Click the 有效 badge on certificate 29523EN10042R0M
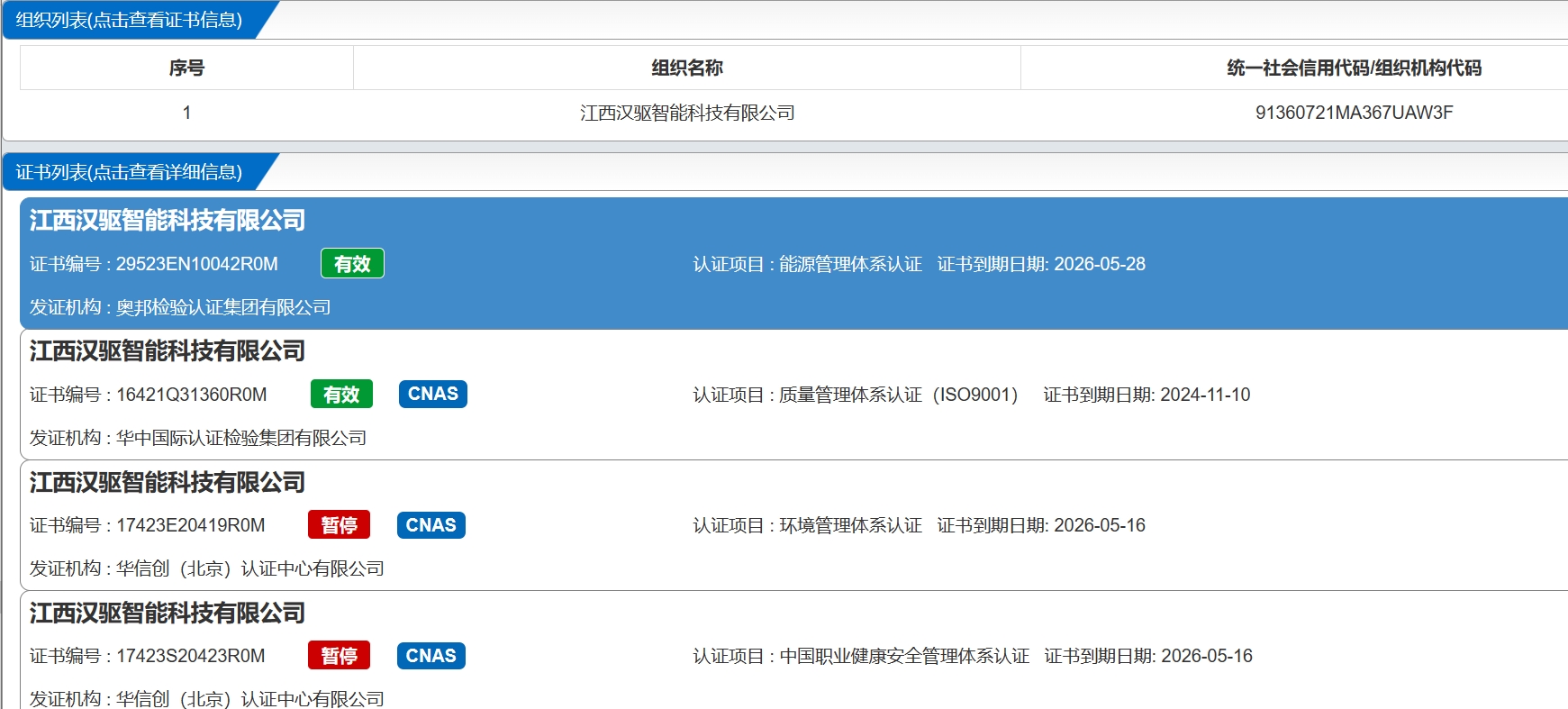1568x709 pixels. tap(352, 263)
